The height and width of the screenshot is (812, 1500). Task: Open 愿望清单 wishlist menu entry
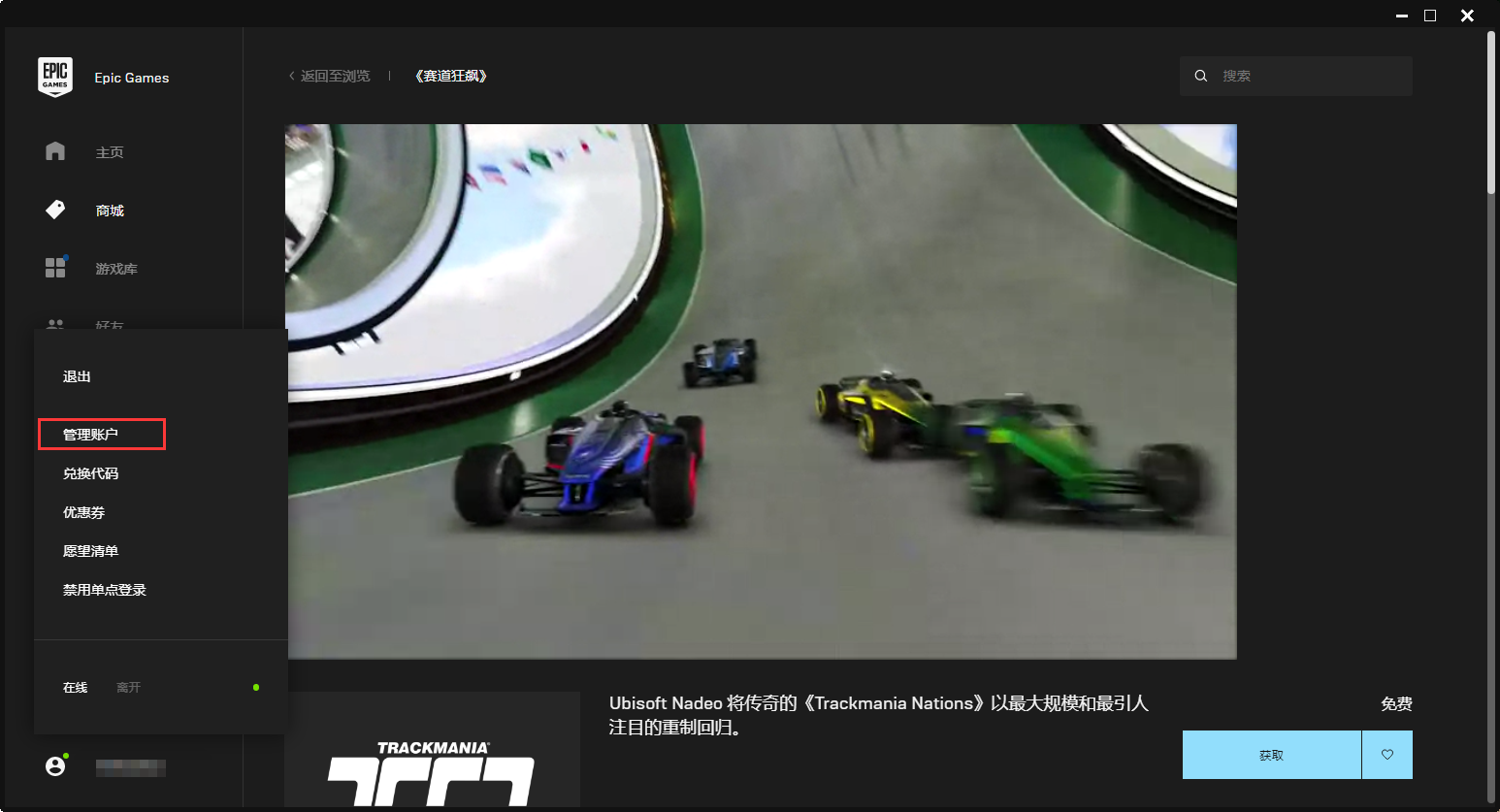[90, 551]
